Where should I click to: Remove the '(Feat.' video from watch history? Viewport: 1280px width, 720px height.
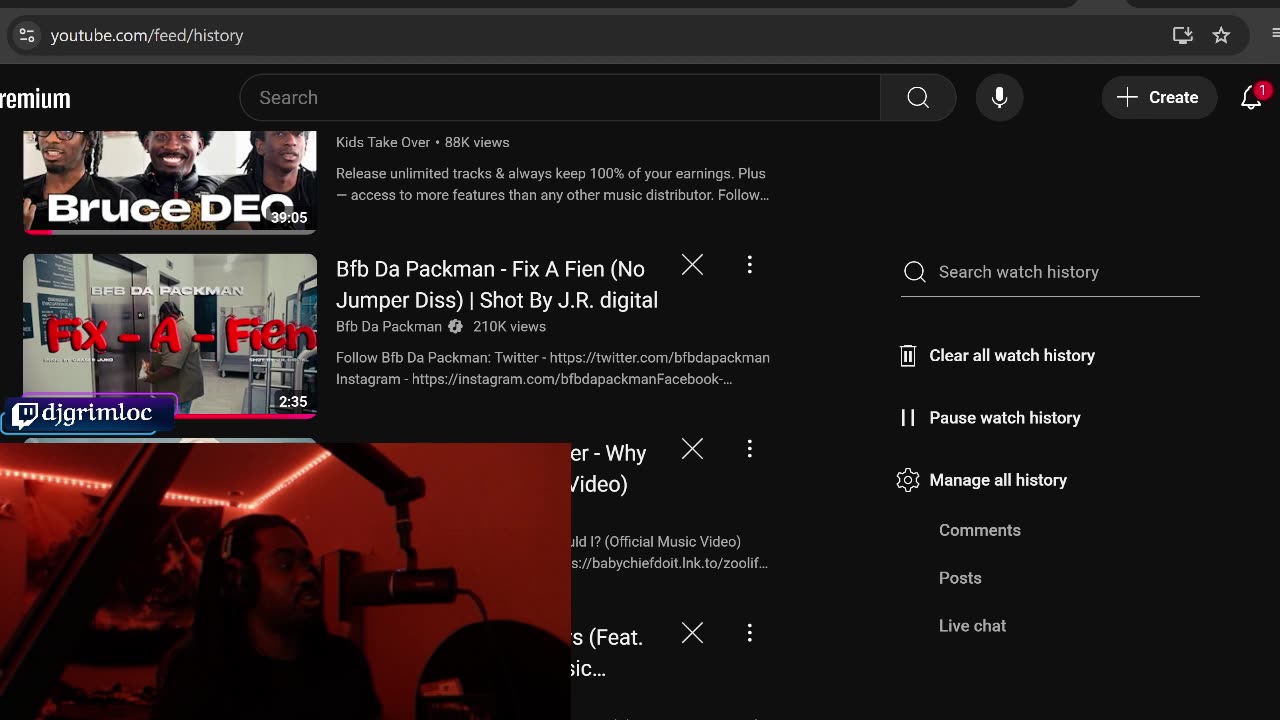point(692,633)
